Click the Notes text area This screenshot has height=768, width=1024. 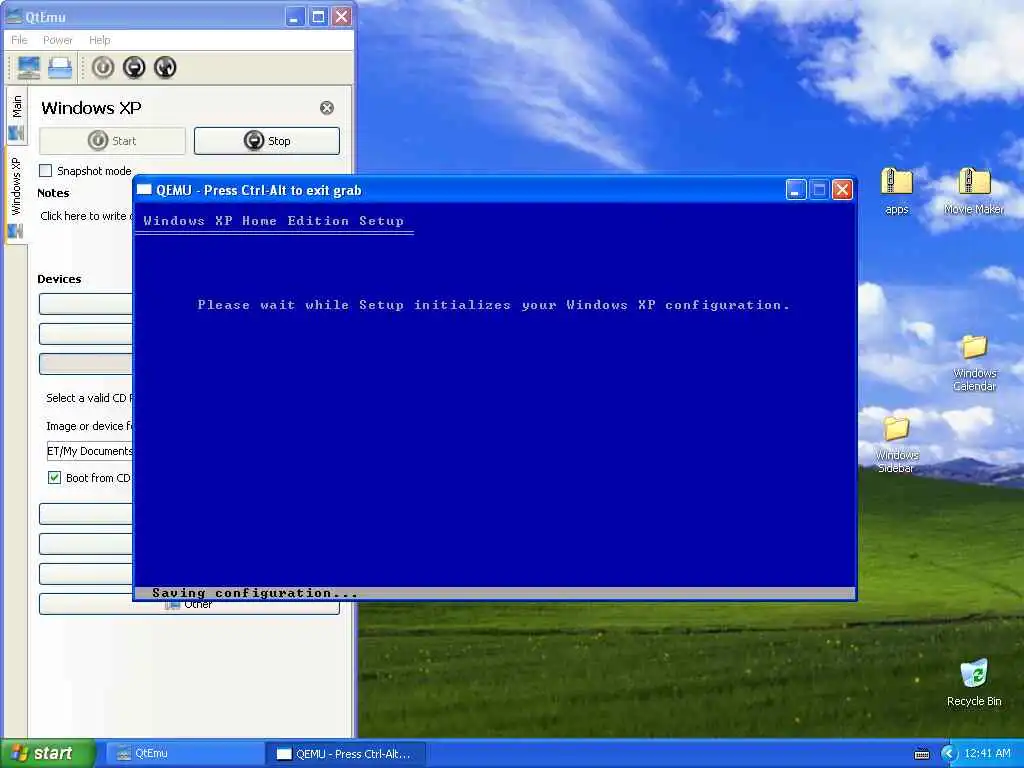coord(85,216)
